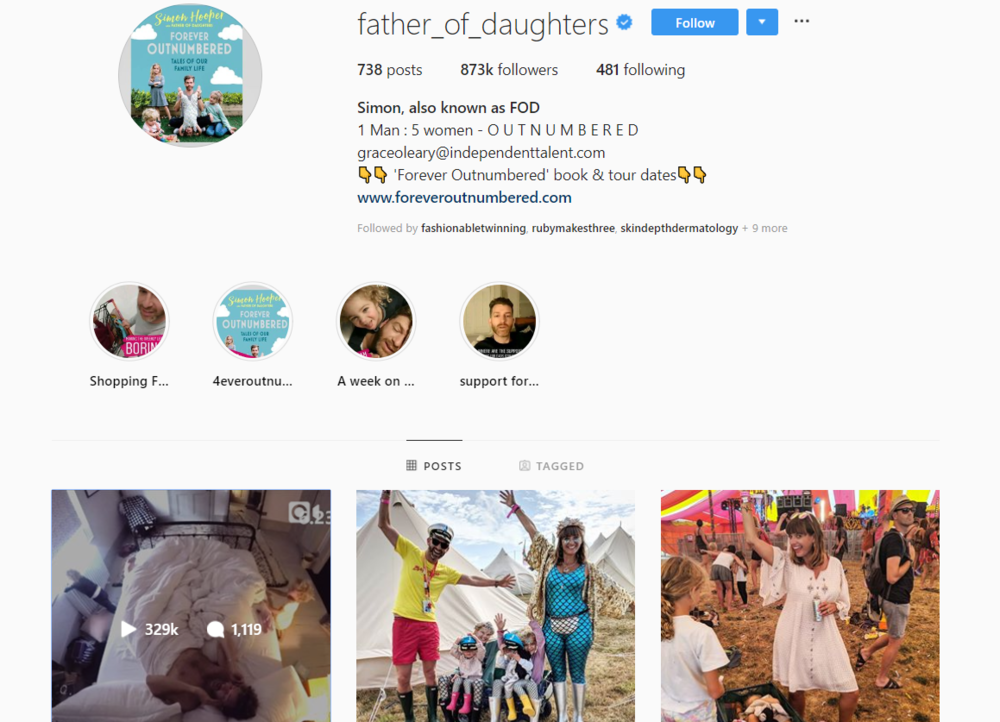Viewport: 1000px width, 722px height.
Task: Click the verified badge next to father_of_daughters
Action: tap(624, 23)
